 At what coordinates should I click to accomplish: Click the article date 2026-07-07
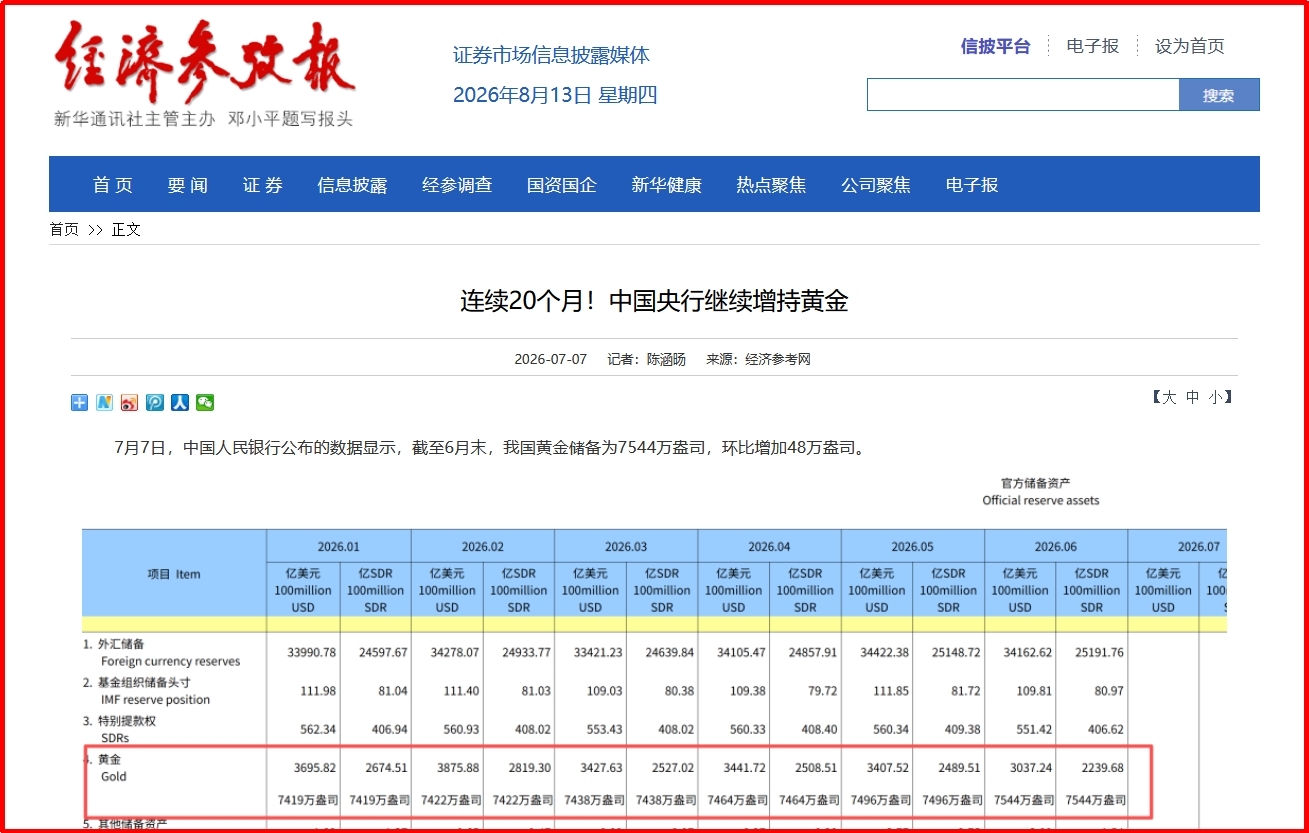point(550,359)
